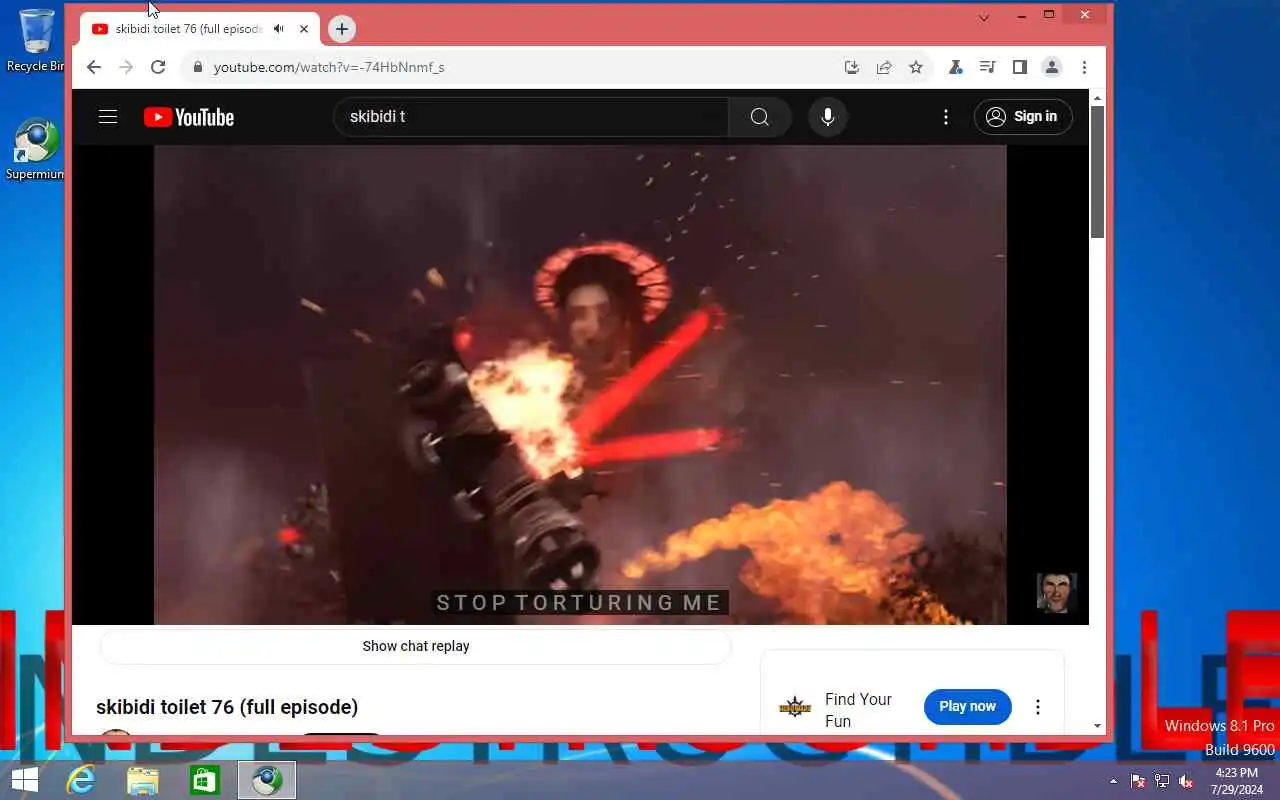Open the Action Center flag icon

point(1138,781)
